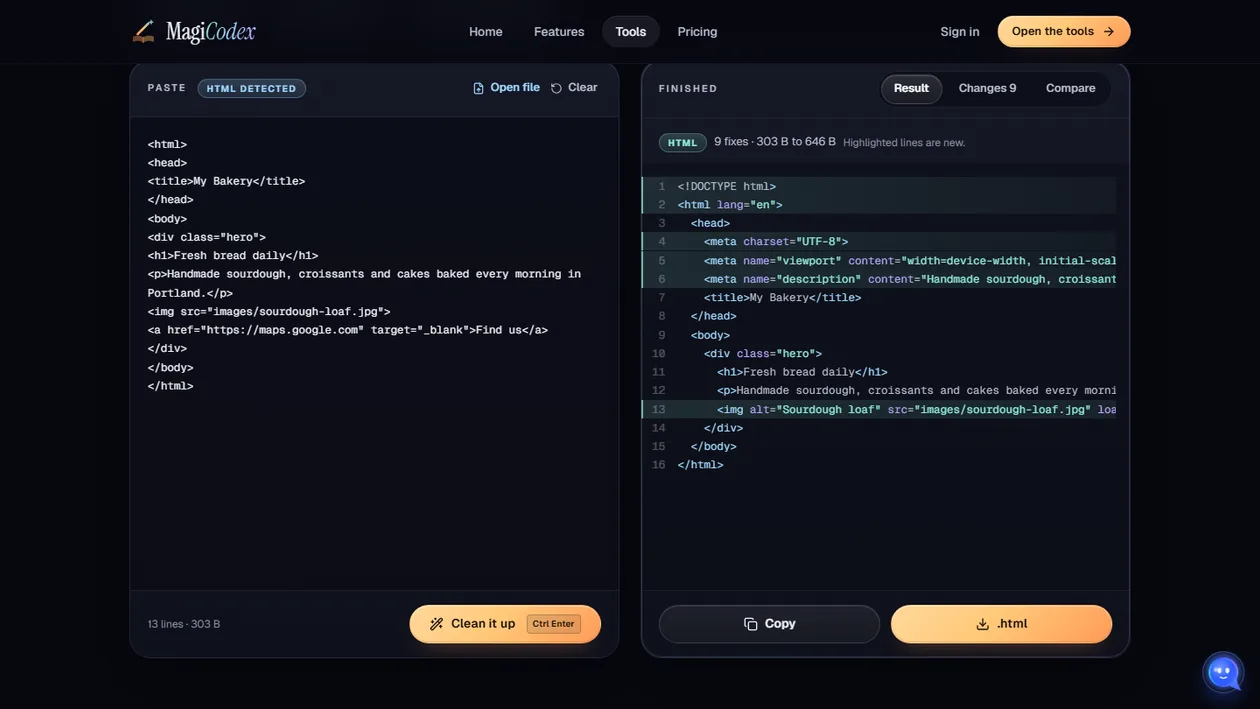Click the '<h1>Fresh bread daily</h1>' pasted line
The width and height of the screenshot is (1260, 709).
tap(232, 256)
